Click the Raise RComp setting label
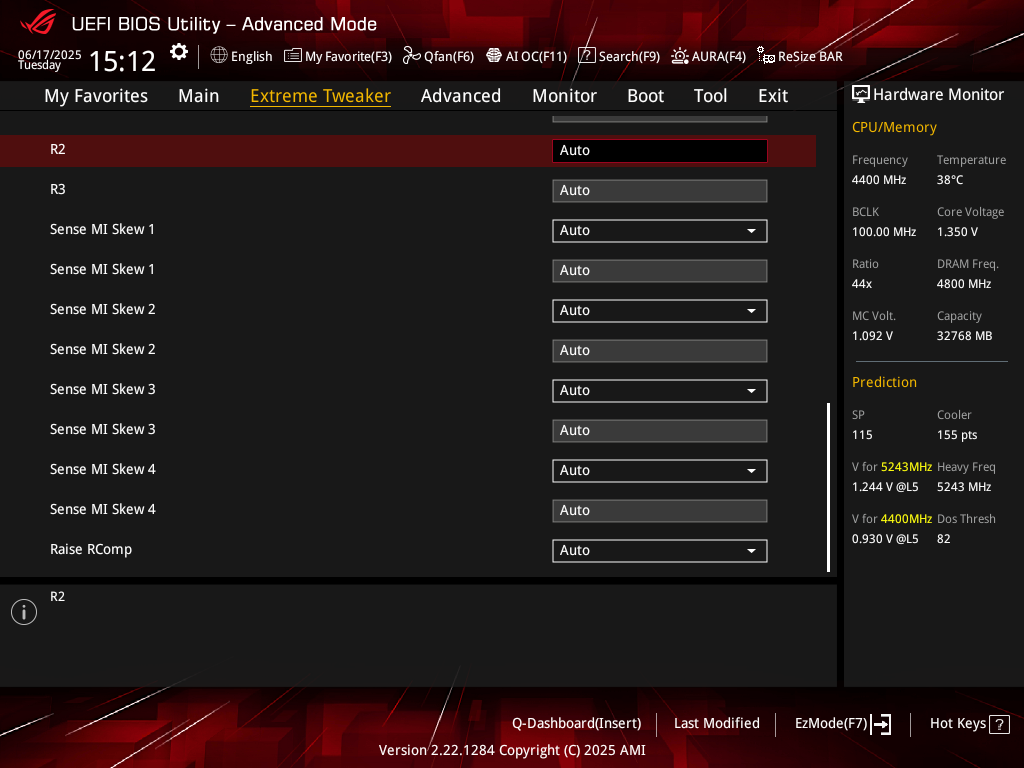This screenshot has width=1024, height=768. click(91, 550)
